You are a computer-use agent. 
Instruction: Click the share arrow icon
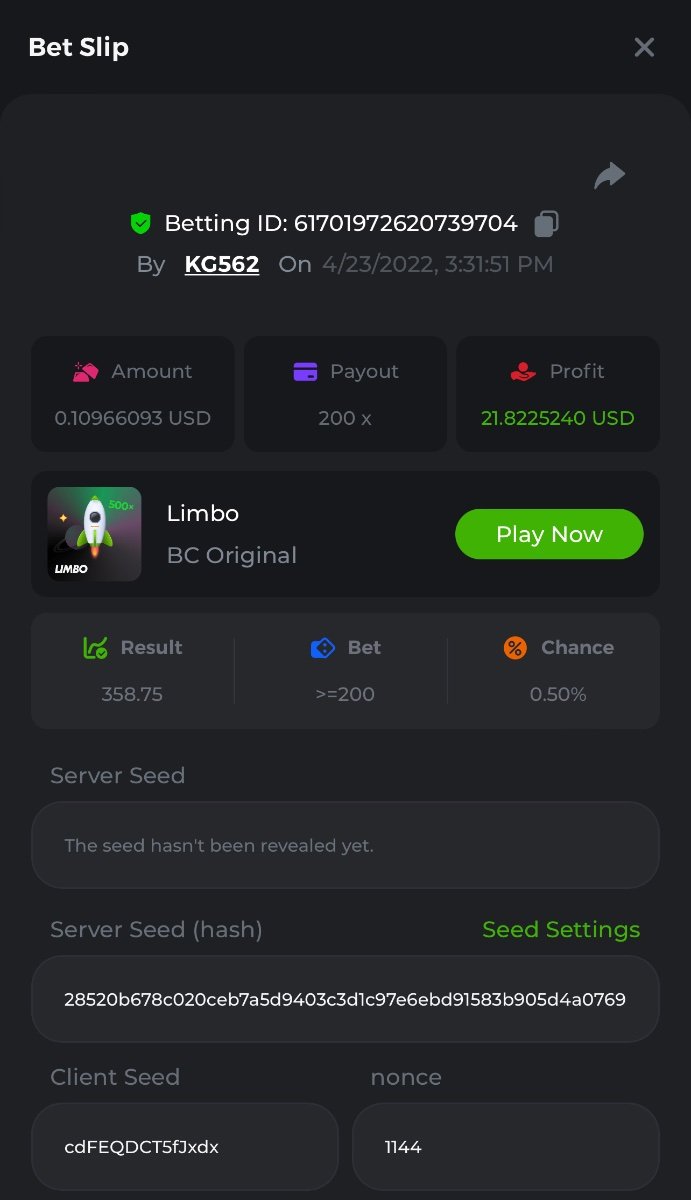coord(609,177)
